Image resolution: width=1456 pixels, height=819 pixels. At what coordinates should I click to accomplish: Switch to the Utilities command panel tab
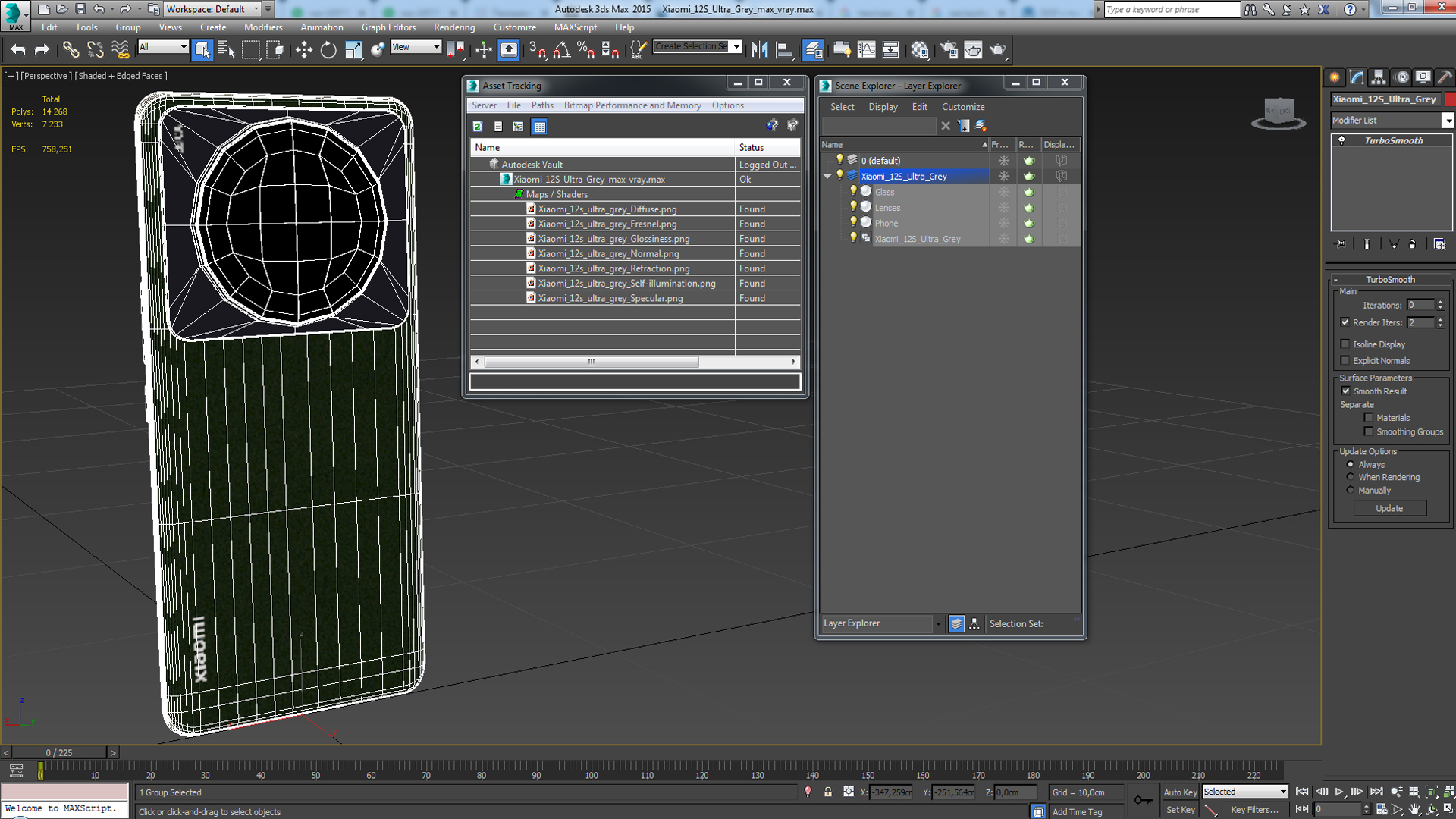(1445, 77)
